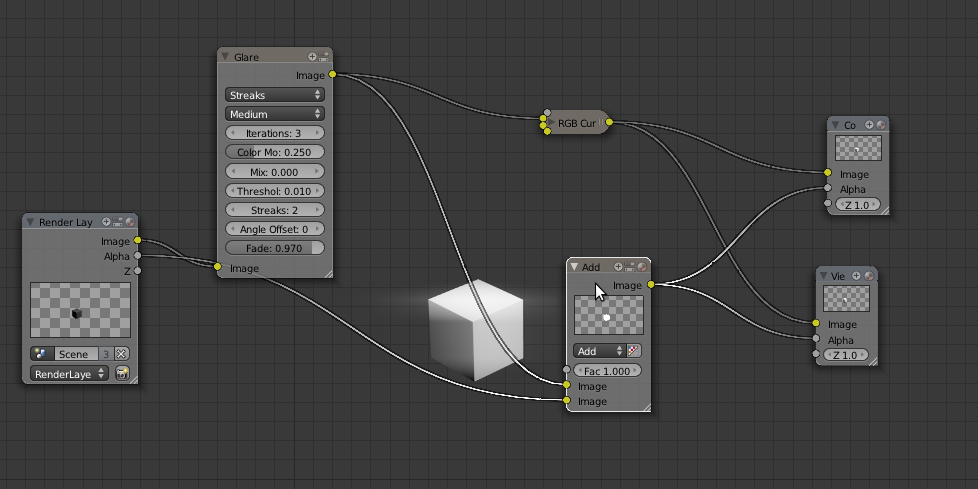The image size is (978, 489).
Task: Click the Color Modulation 0.250 slider
Action: coord(274,152)
